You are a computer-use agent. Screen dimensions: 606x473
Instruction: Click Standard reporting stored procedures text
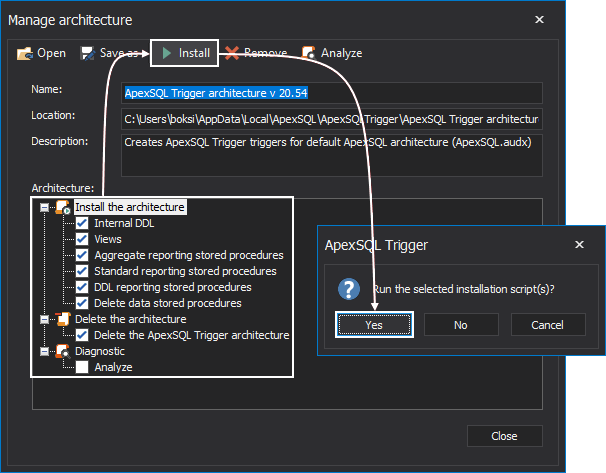(x=186, y=271)
